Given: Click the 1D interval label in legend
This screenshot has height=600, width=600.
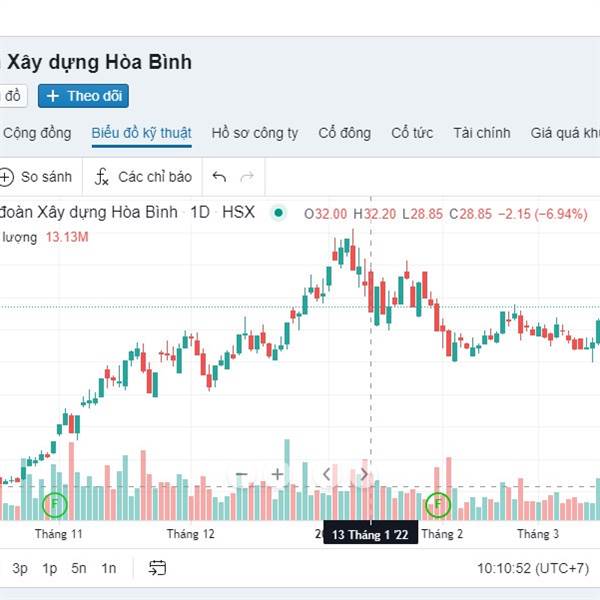Looking at the screenshot, I should [200, 212].
